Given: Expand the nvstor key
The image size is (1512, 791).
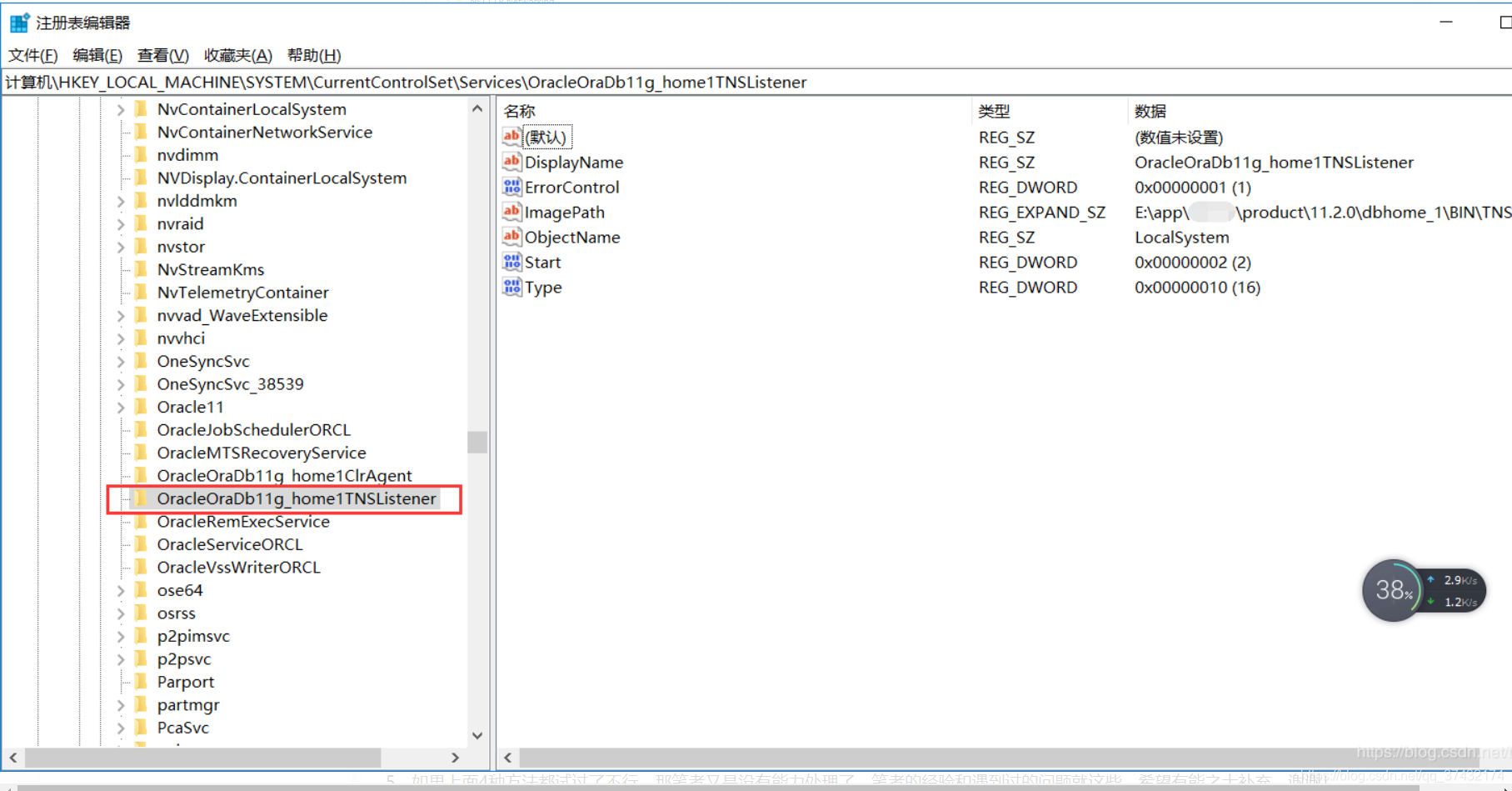Looking at the screenshot, I should pos(120,247).
